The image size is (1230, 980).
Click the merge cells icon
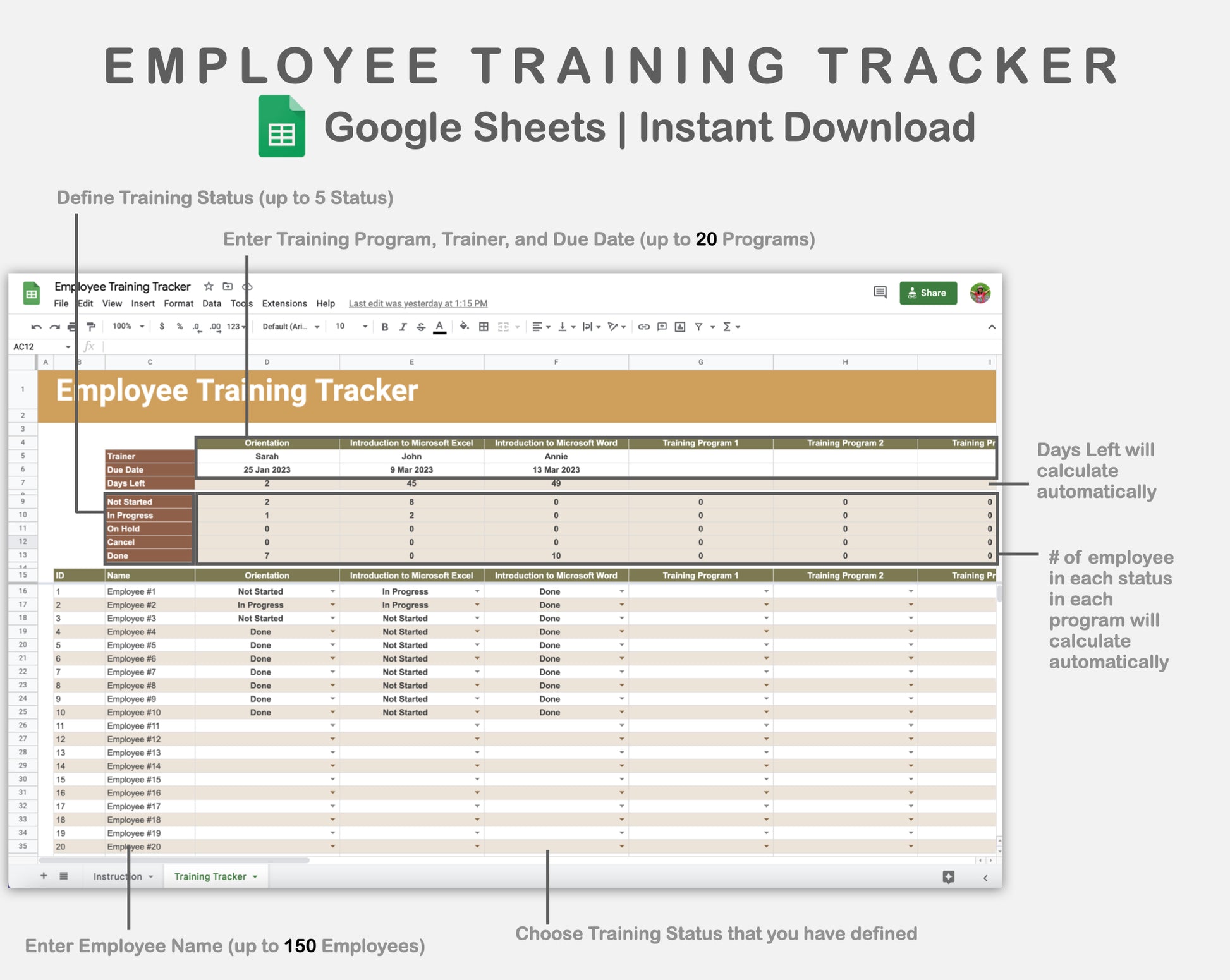503,327
